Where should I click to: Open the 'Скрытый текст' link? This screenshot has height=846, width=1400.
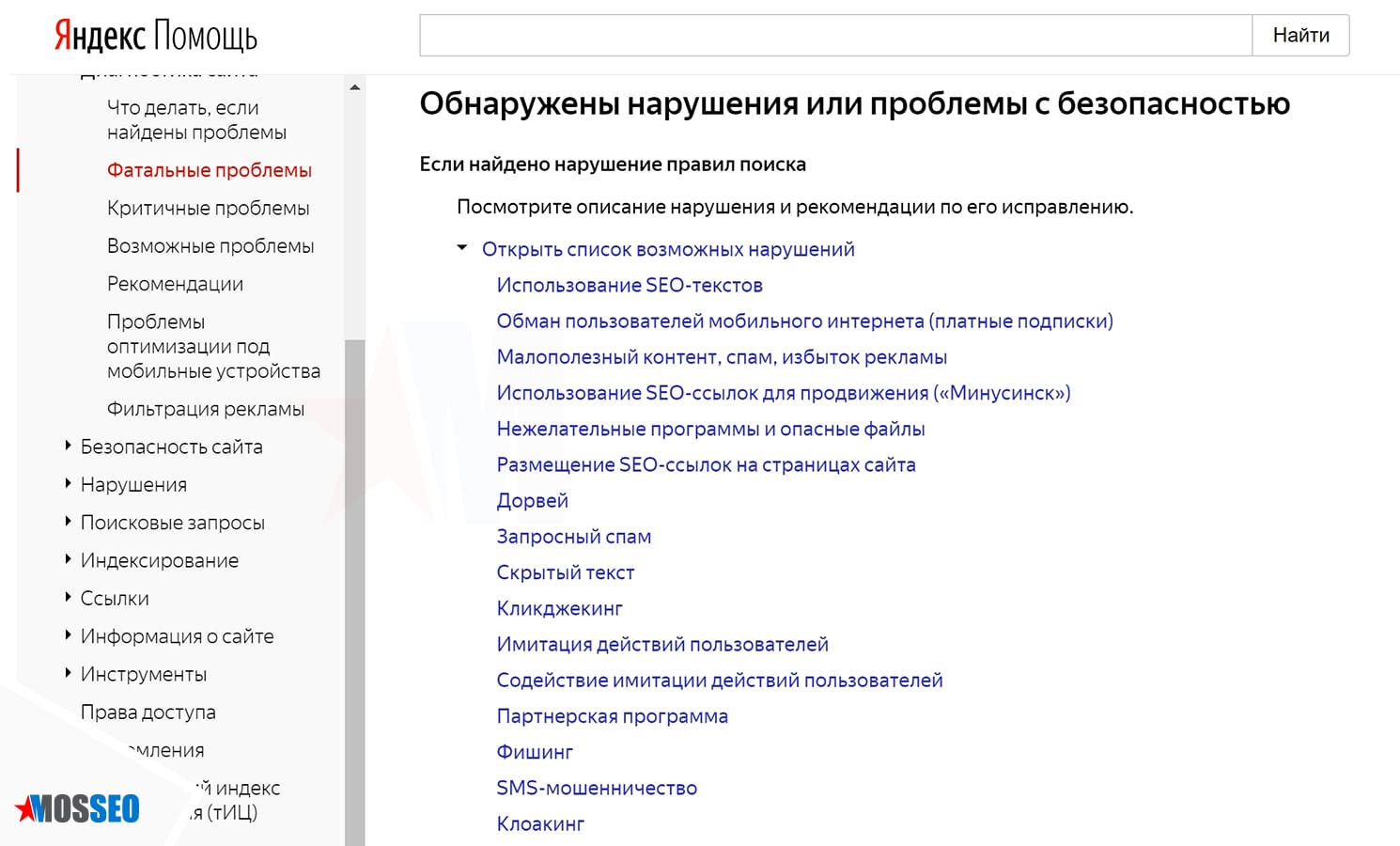point(566,572)
